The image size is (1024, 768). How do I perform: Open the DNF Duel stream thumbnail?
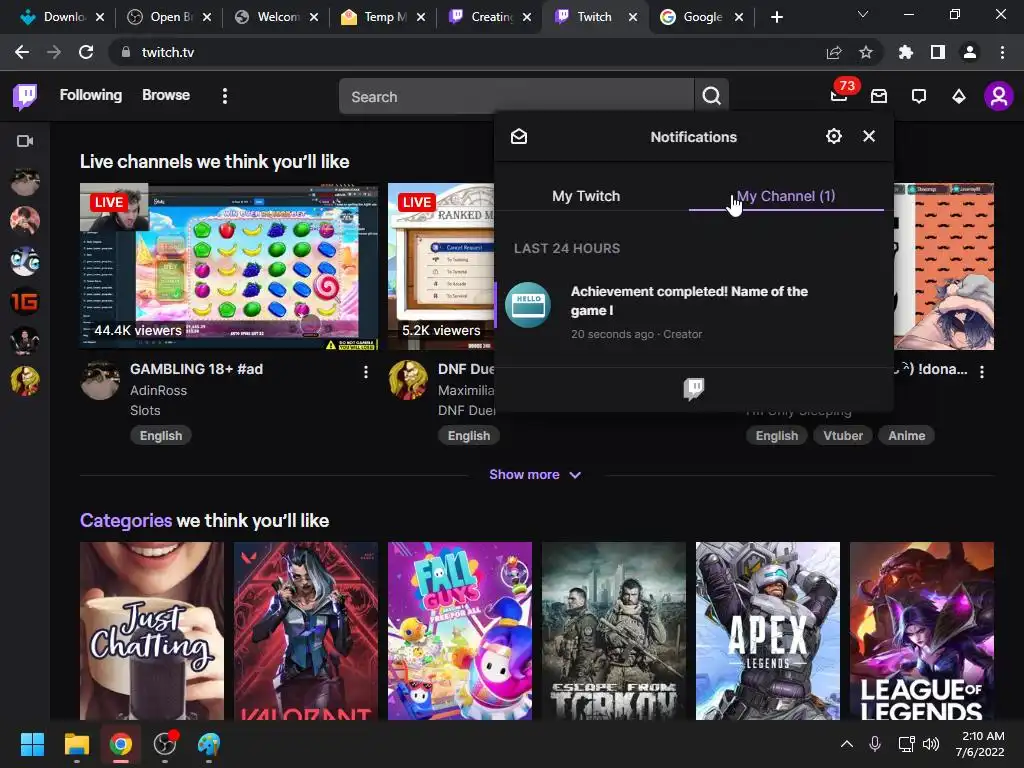coord(441,266)
